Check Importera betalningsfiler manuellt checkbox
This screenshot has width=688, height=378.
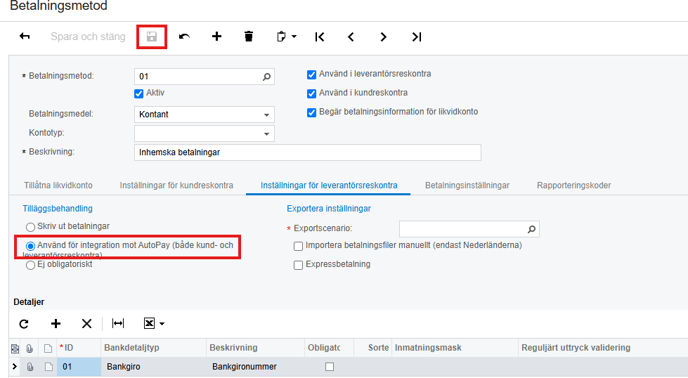(298, 246)
